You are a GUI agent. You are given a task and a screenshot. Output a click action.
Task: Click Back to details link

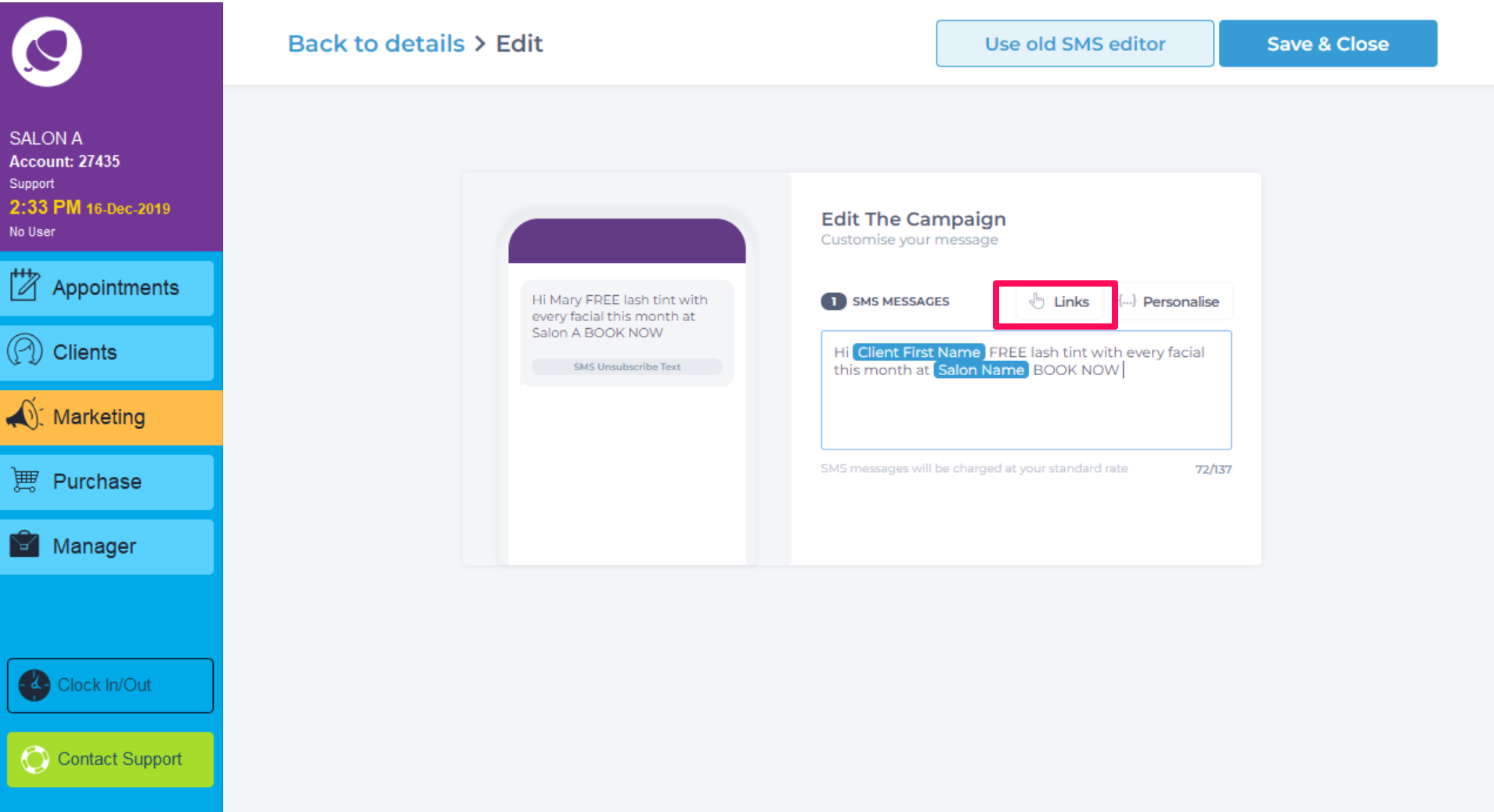[377, 43]
